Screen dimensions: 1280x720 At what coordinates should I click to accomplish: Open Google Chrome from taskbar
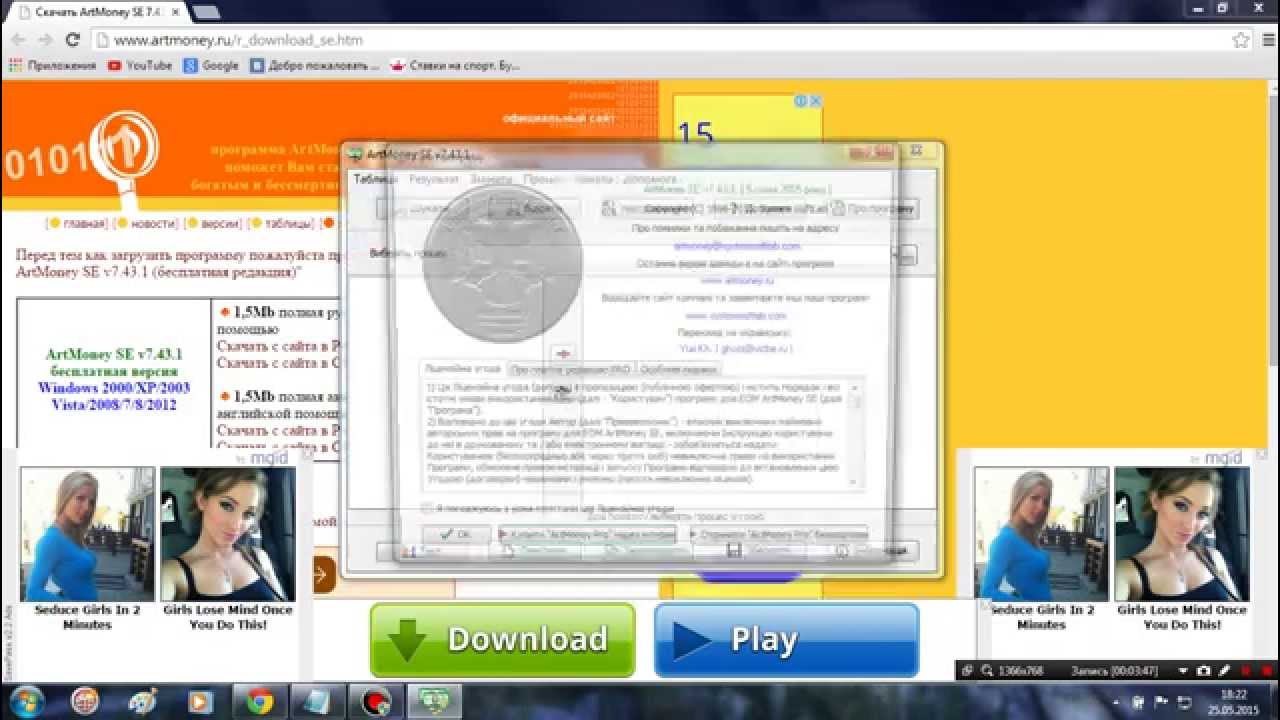260,702
